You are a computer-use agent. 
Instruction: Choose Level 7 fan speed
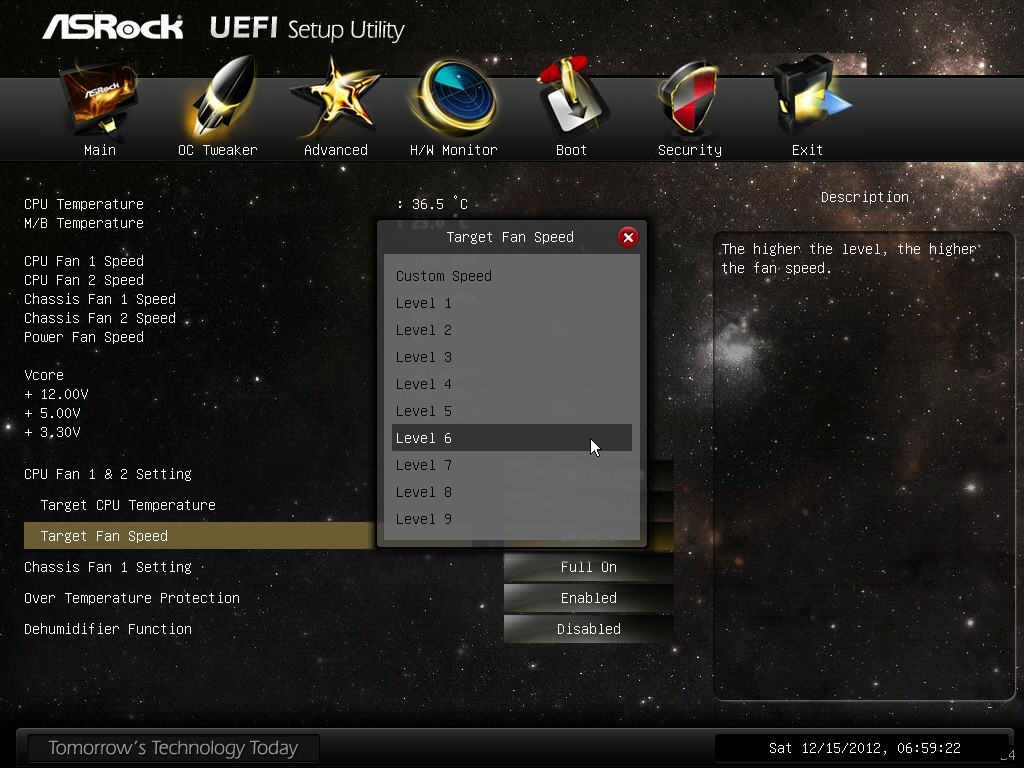pos(511,465)
